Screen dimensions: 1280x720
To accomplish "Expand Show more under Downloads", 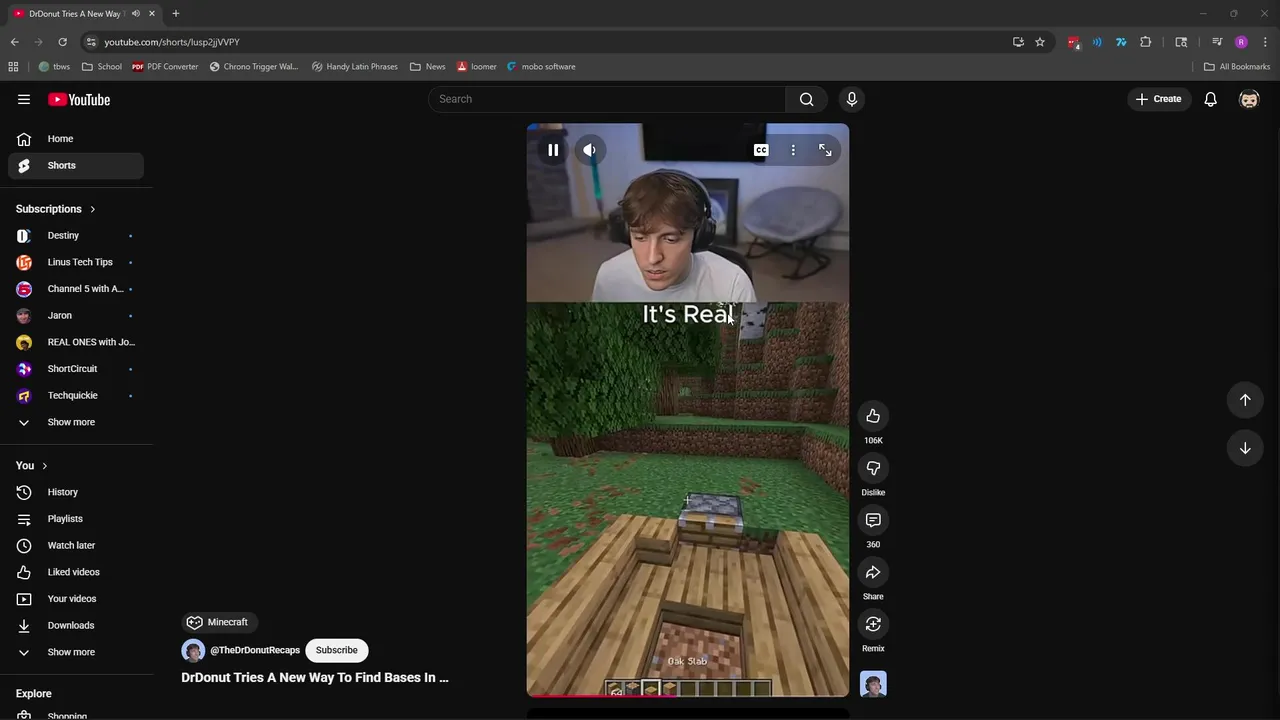I will [x=76, y=652].
